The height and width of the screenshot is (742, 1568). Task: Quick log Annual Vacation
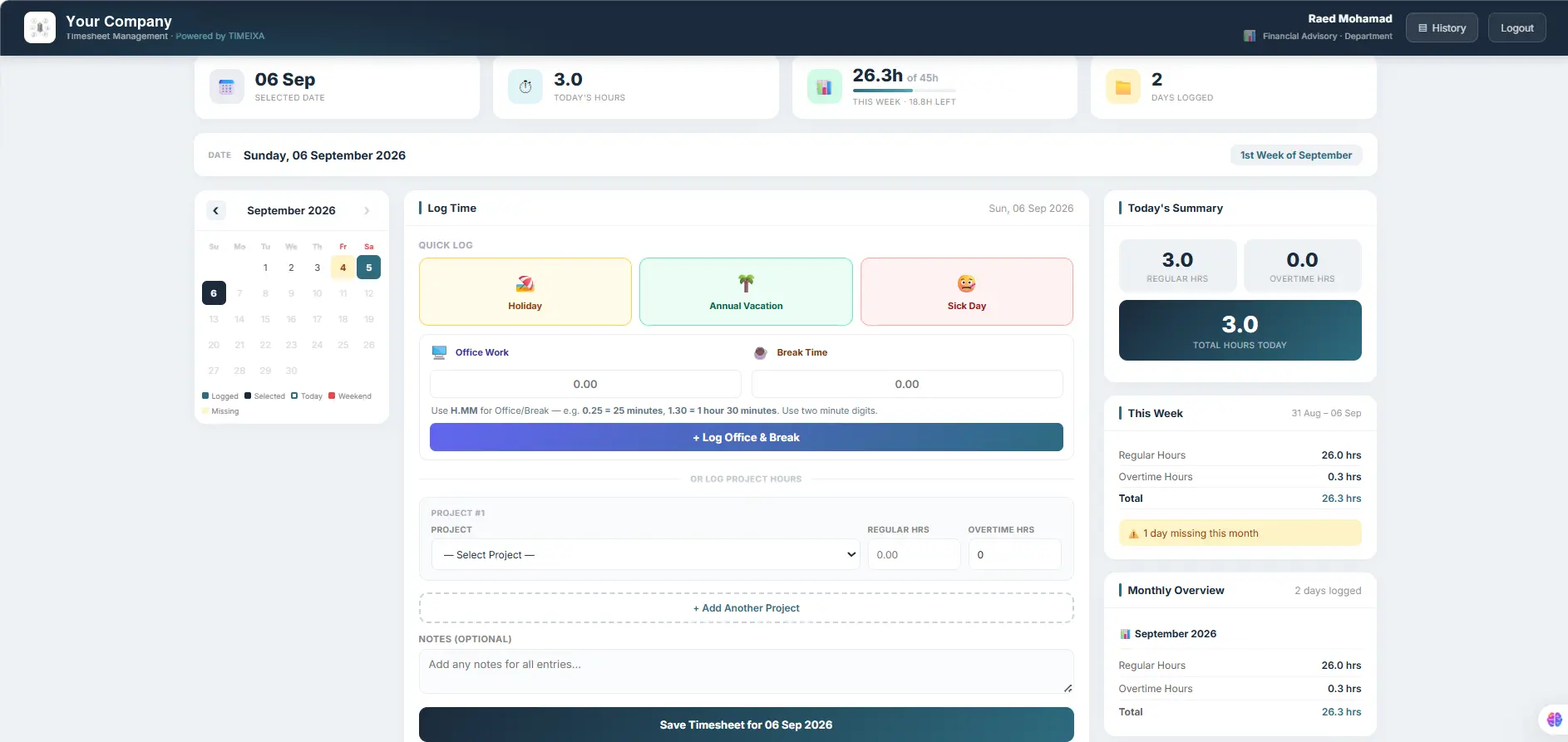[746, 292]
